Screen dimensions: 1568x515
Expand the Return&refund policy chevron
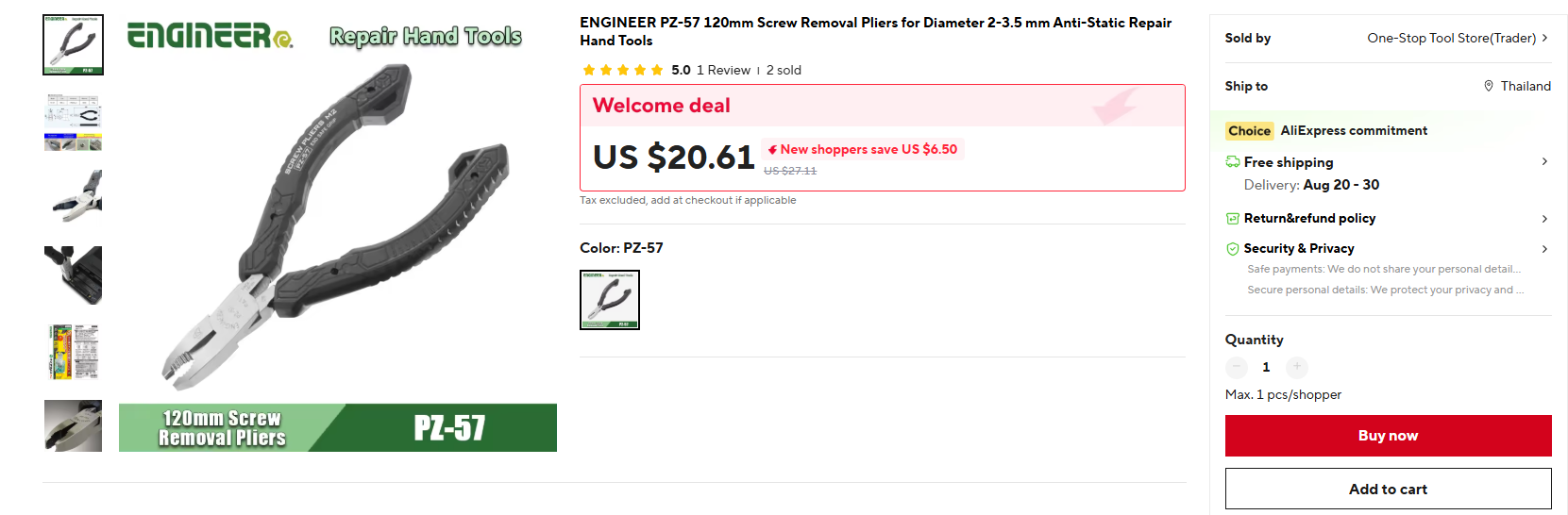click(x=1544, y=219)
